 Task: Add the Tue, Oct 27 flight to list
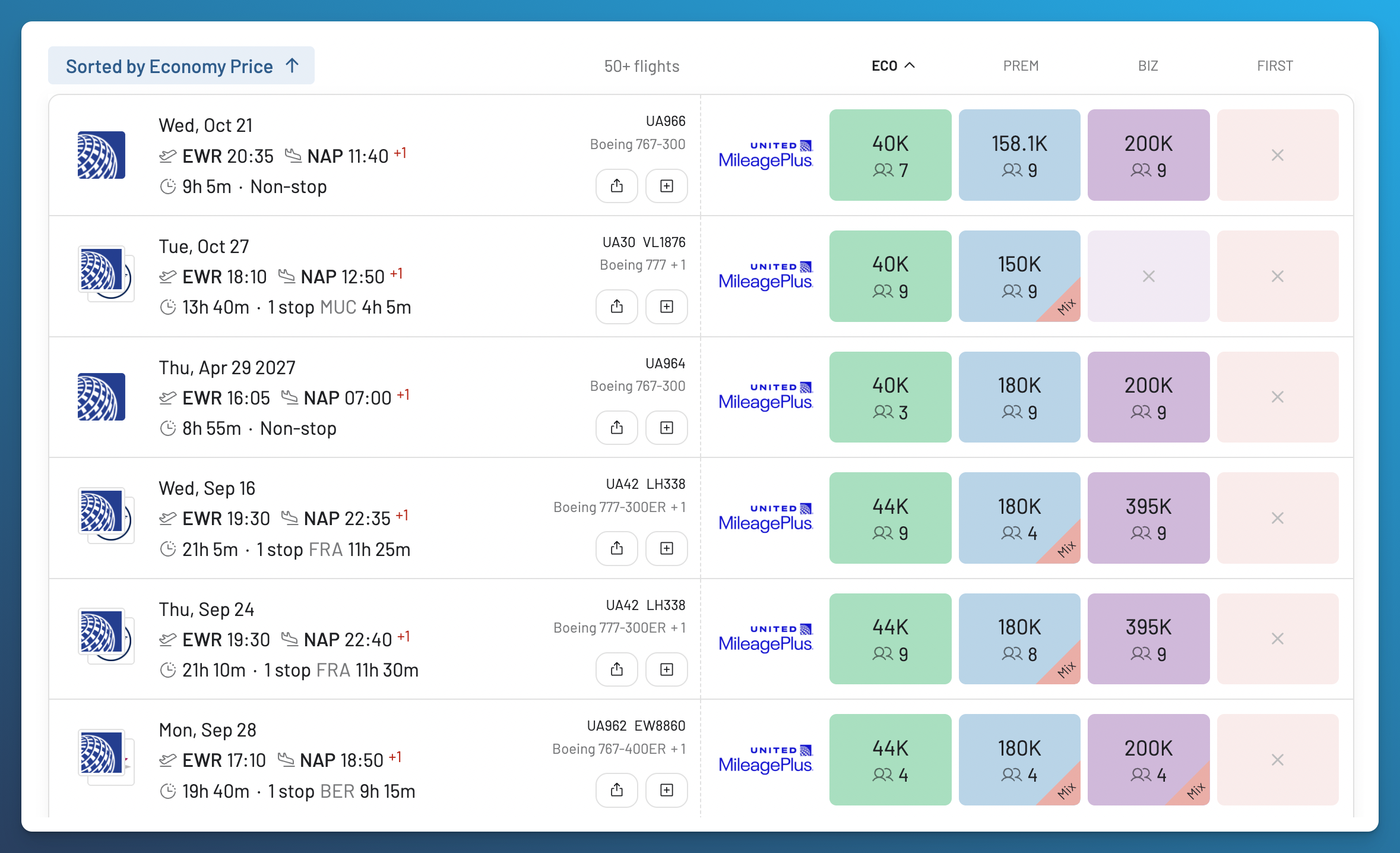point(667,307)
